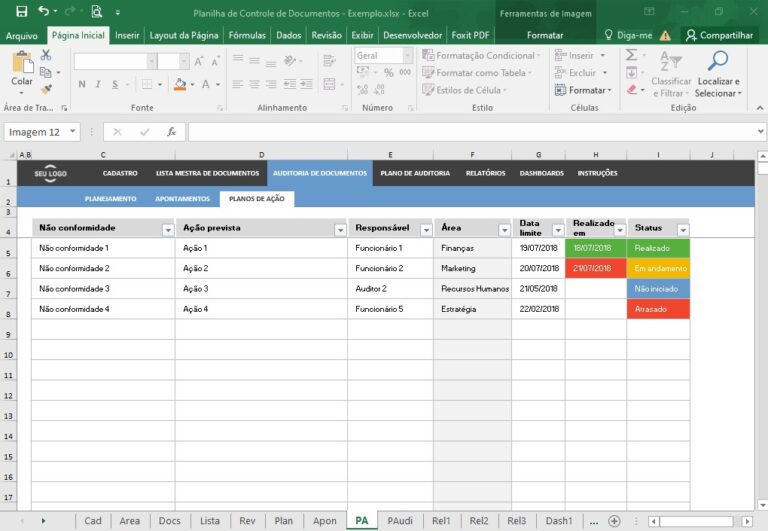Click the insert function fx icon
Viewport: 768px width, 531px height.
point(171,132)
